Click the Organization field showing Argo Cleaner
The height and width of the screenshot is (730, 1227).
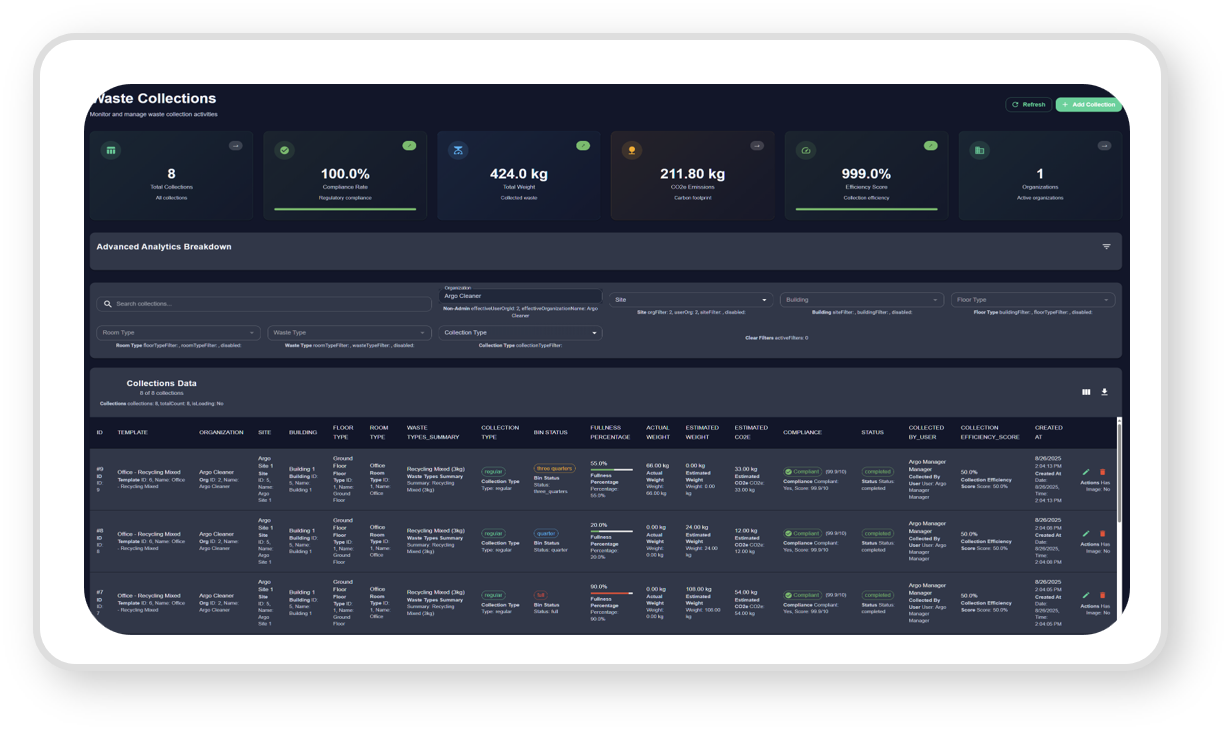520,295
